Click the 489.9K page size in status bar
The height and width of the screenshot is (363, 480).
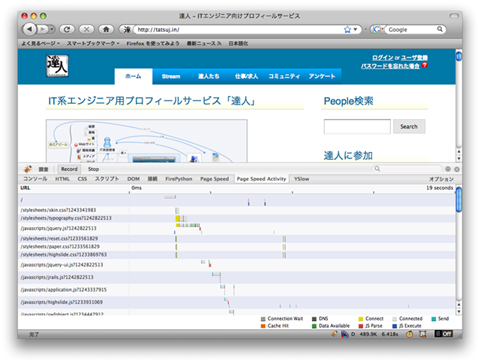(x=368, y=334)
